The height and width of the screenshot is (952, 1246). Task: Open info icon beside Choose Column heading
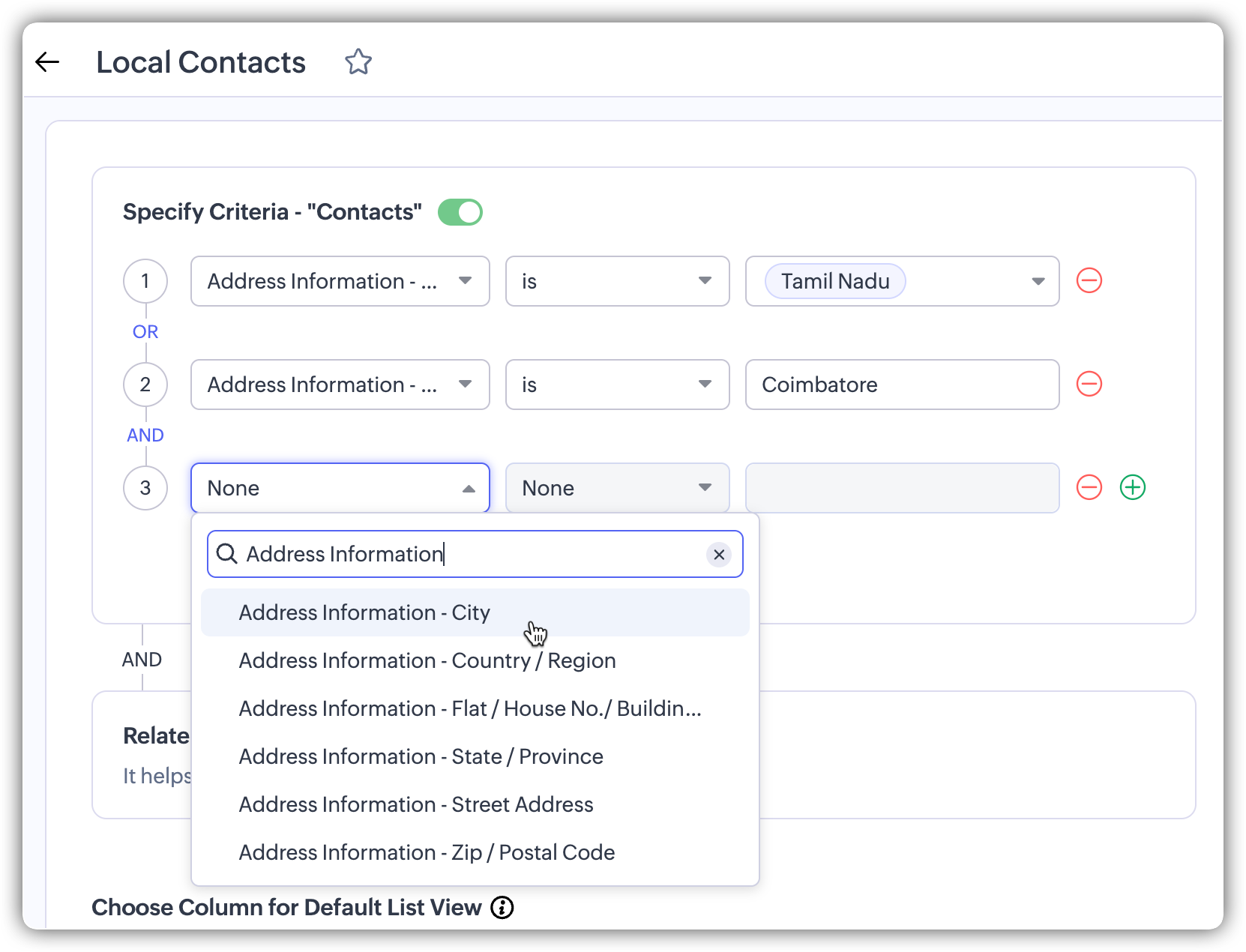tap(502, 908)
